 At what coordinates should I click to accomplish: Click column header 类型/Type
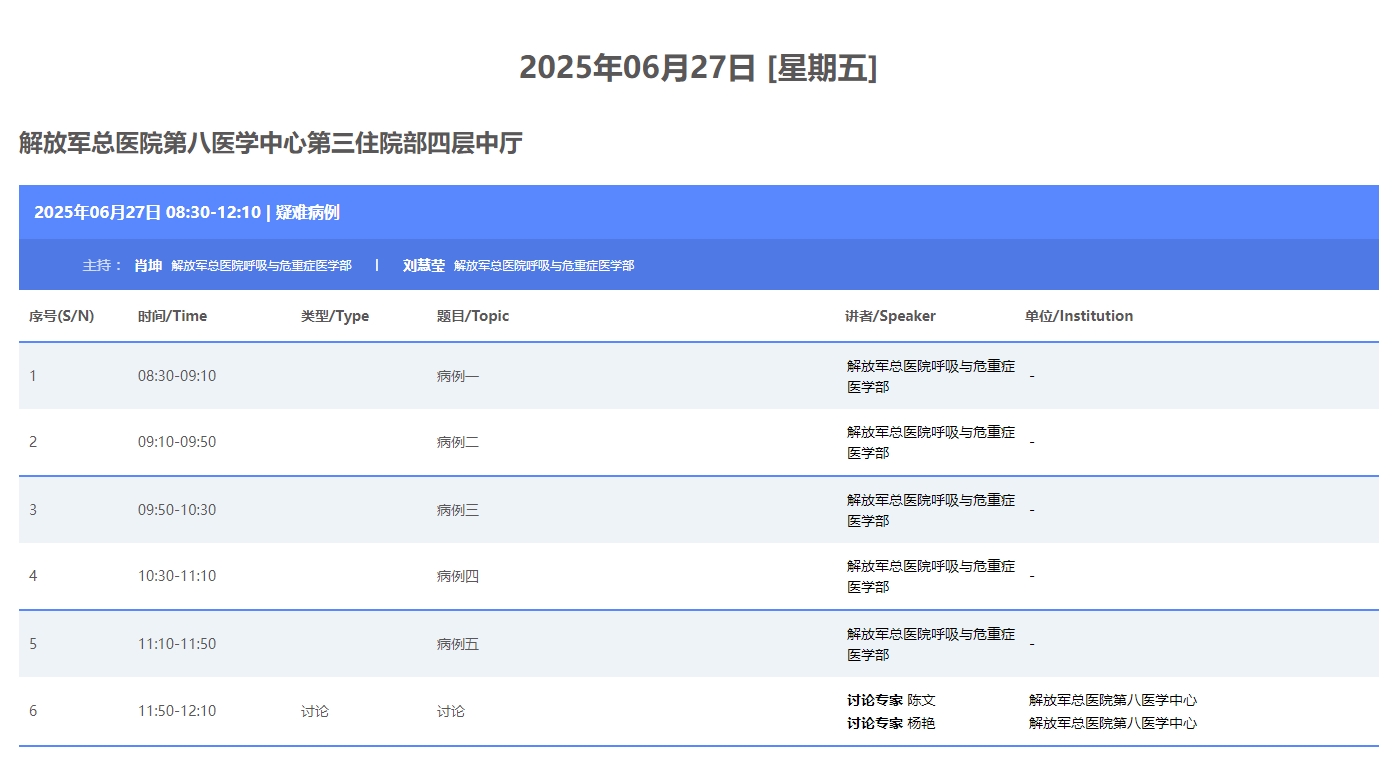tap(335, 316)
